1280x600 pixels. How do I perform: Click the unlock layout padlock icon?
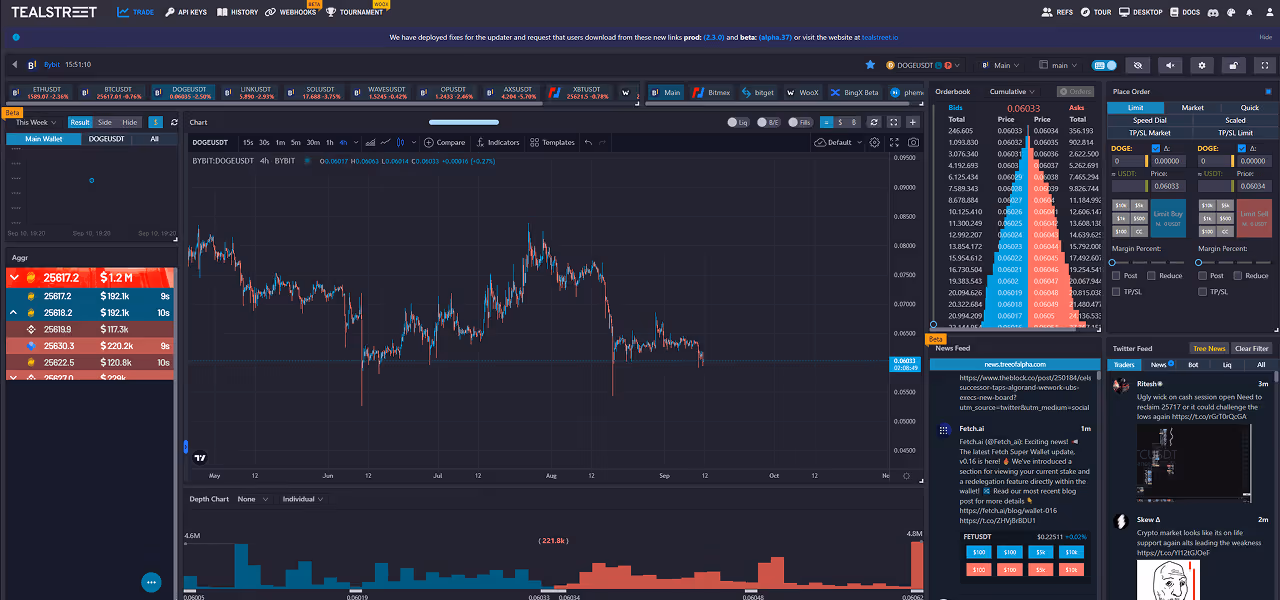tap(1234, 65)
